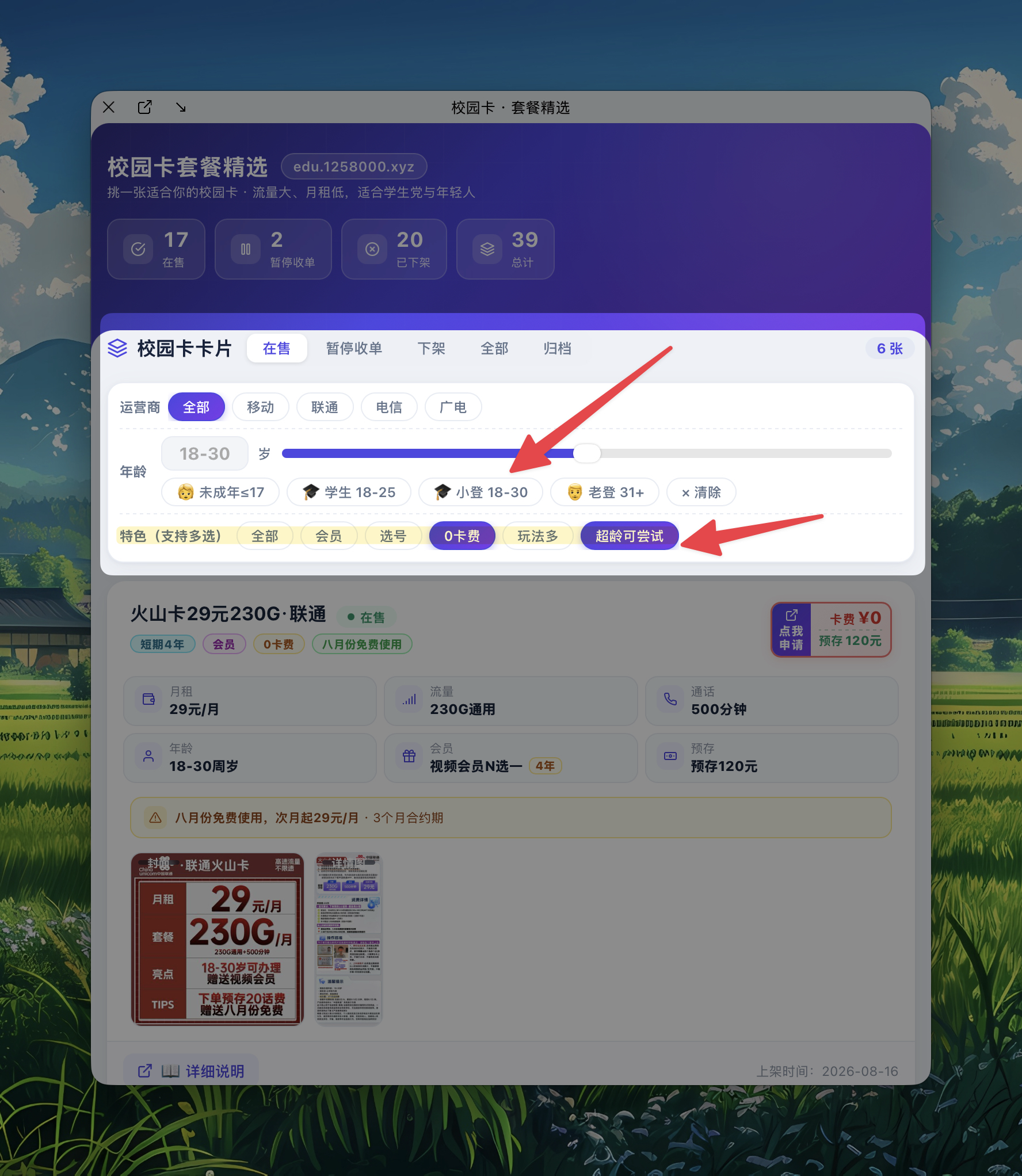The image size is (1022, 1176).
Task: Click the X-circle icon on 已下架 stat card
Action: click(x=372, y=249)
